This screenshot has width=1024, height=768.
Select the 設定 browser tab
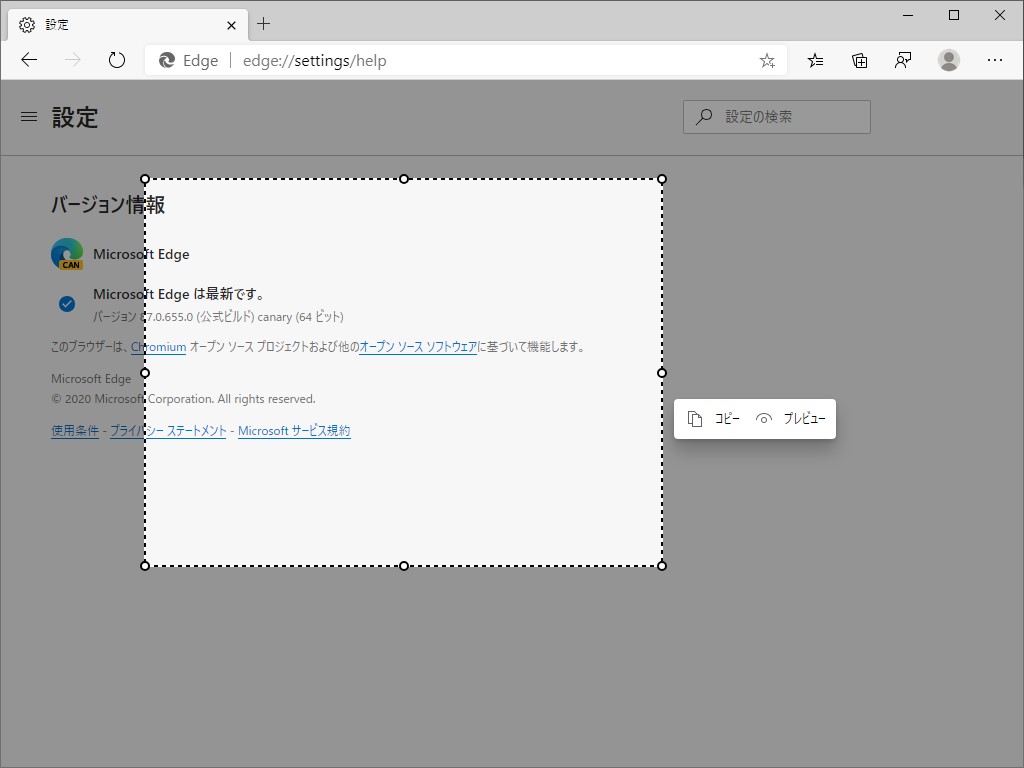tap(128, 25)
